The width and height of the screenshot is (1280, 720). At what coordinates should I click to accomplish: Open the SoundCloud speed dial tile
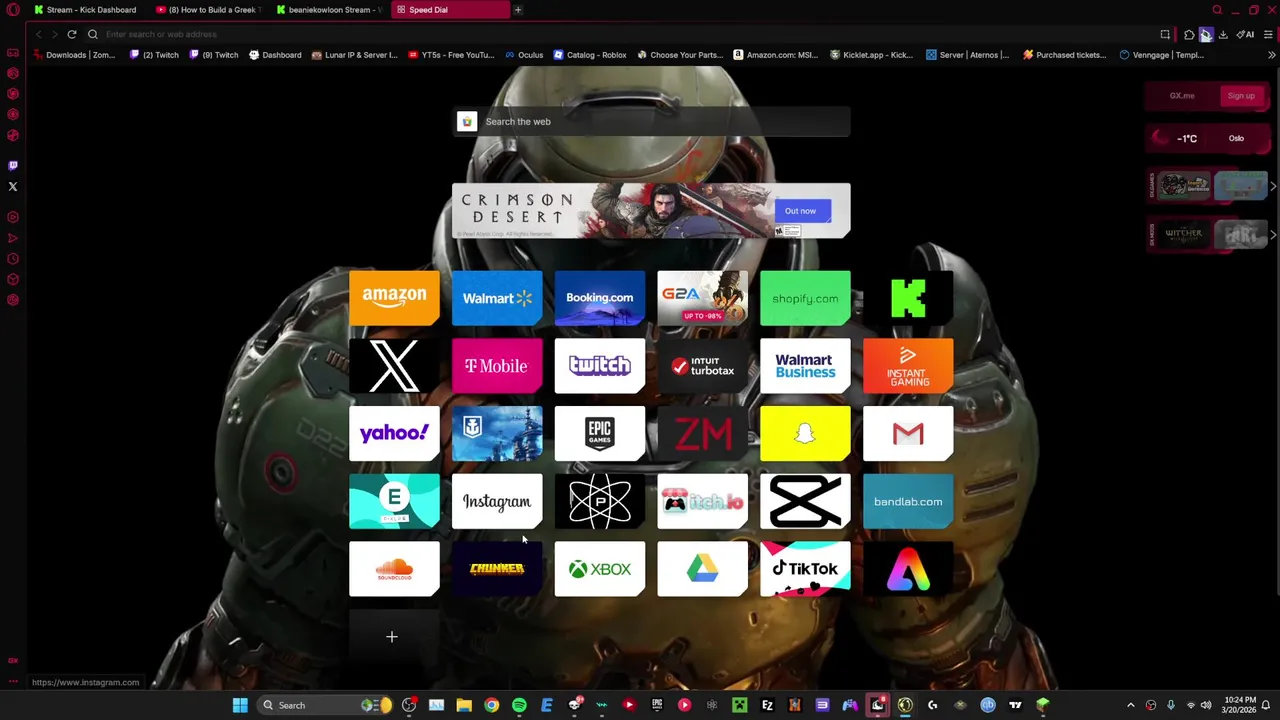(394, 569)
